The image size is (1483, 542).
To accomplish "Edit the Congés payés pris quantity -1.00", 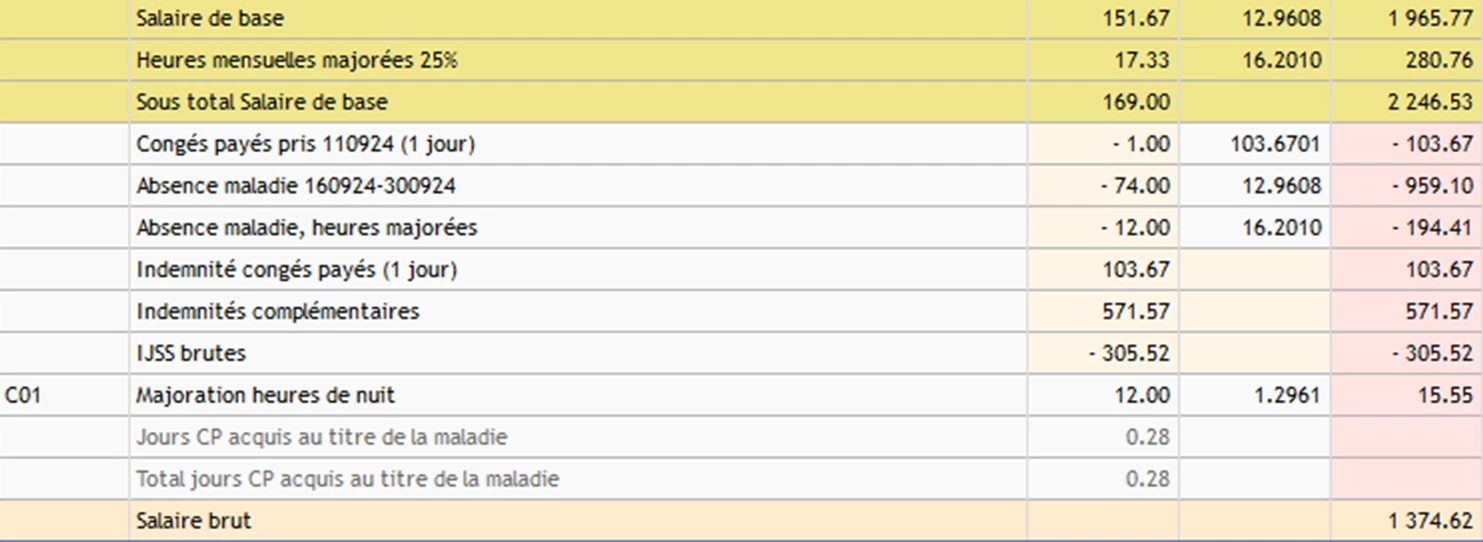I will [1140, 144].
